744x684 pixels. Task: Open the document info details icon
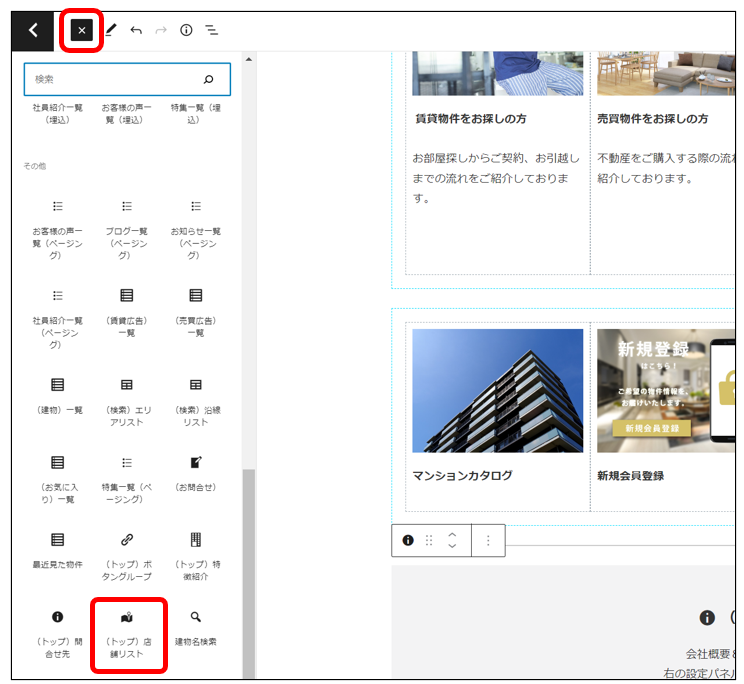coord(186,31)
